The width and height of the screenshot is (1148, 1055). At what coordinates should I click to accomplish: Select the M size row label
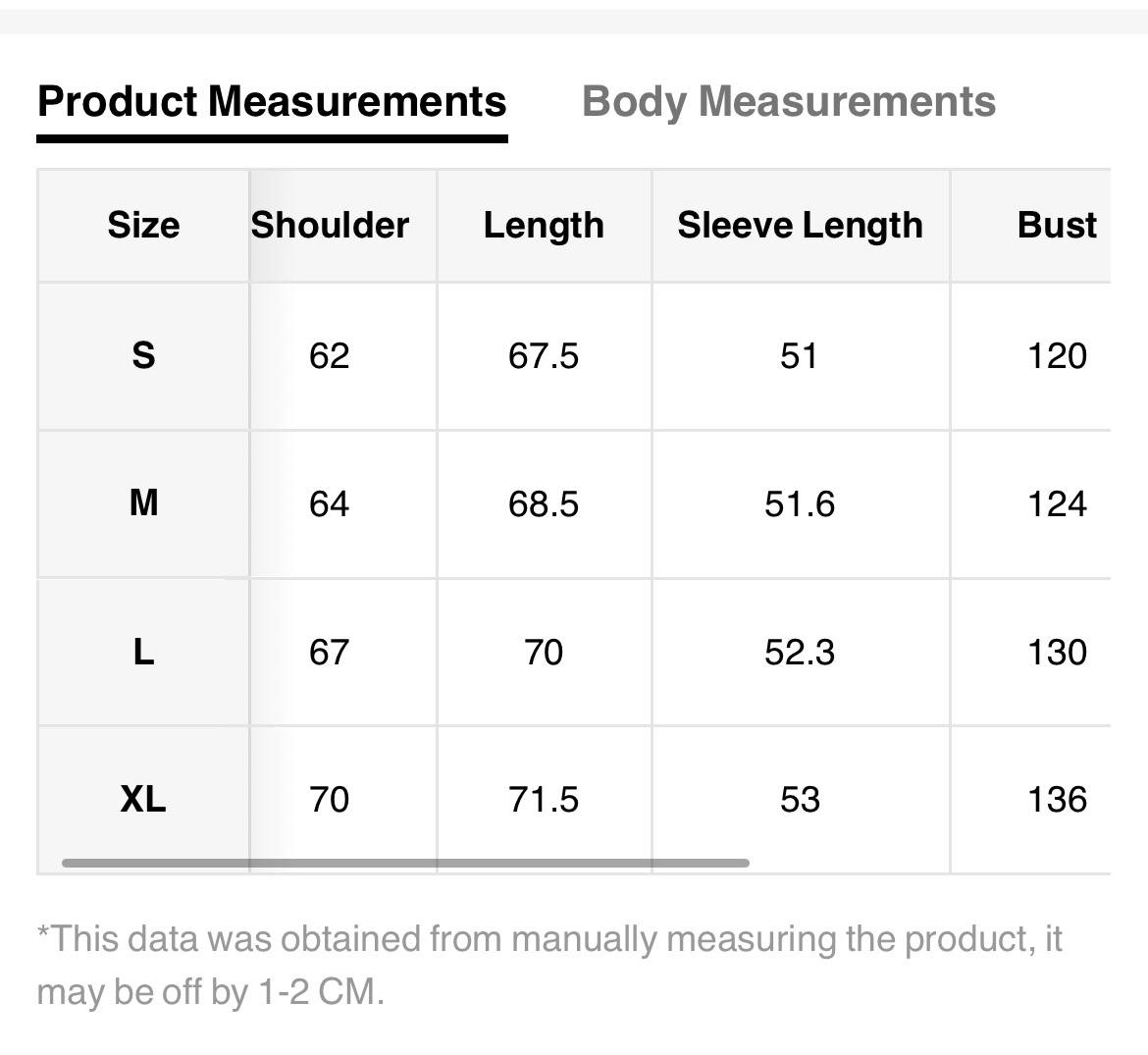(x=143, y=503)
